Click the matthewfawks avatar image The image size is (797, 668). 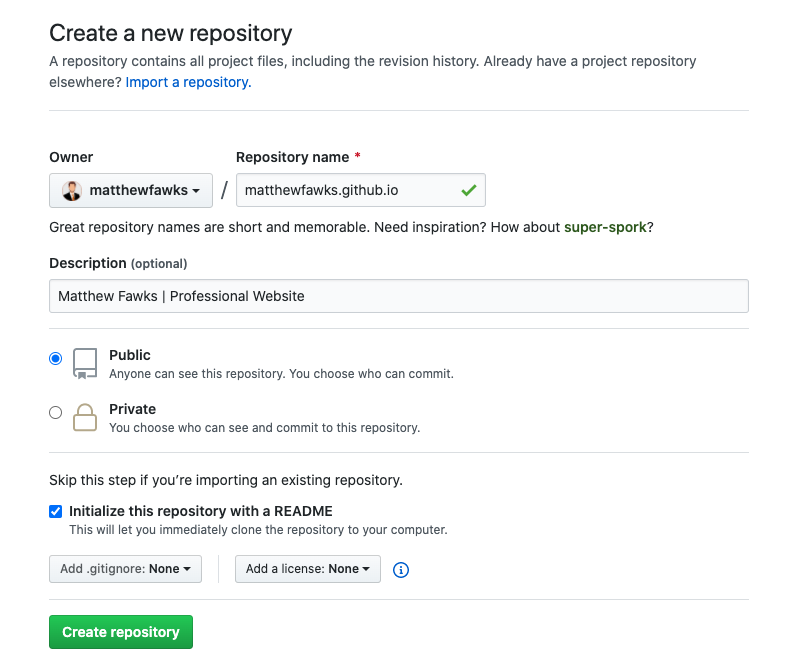coord(72,191)
